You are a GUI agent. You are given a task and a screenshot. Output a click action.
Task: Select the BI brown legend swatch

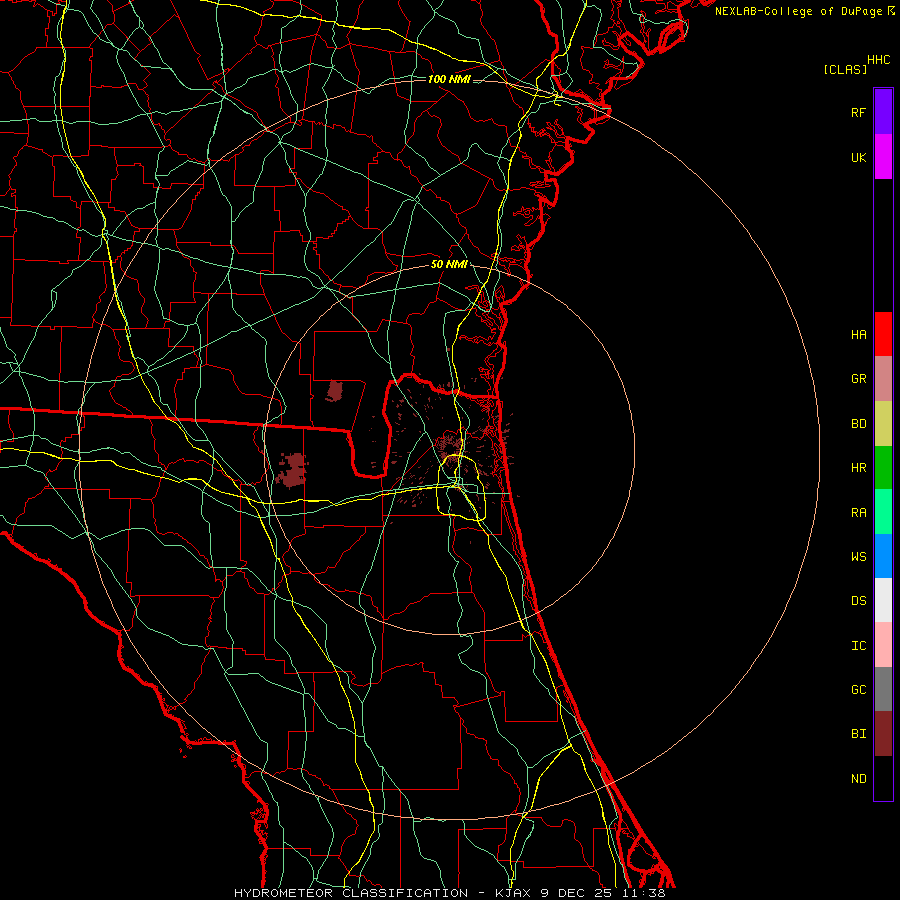point(883,734)
